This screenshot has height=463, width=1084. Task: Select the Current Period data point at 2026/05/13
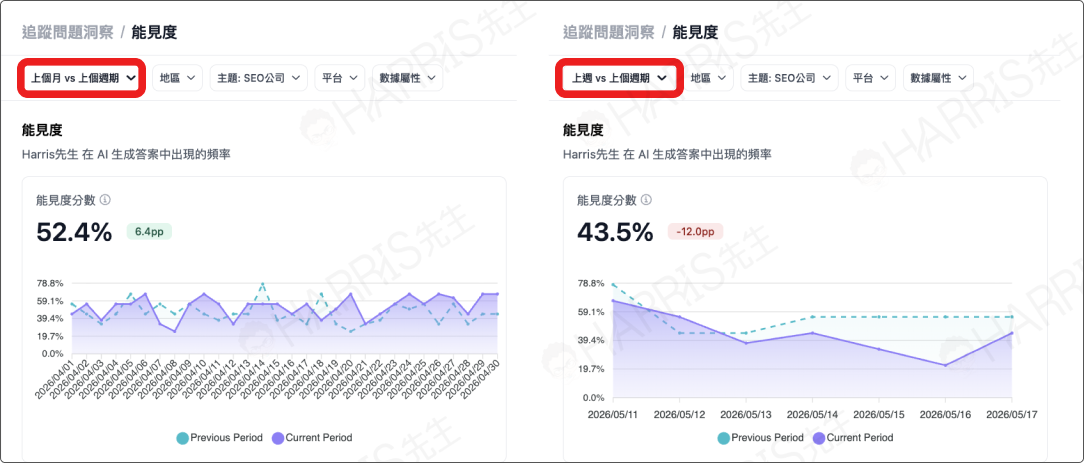coord(746,343)
